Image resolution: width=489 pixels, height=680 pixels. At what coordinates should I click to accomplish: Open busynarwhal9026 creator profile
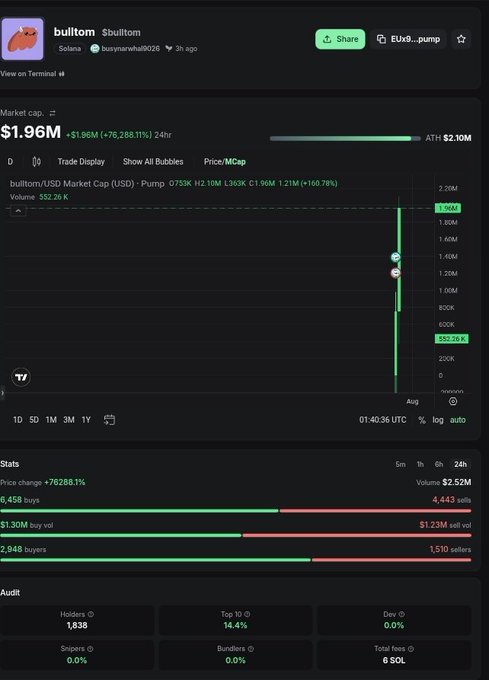130,49
